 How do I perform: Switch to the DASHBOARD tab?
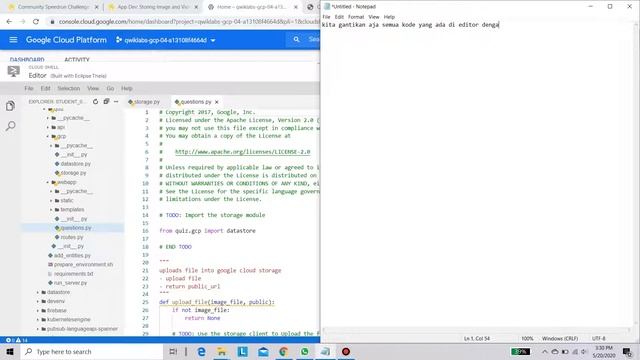[x=27, y=60]
